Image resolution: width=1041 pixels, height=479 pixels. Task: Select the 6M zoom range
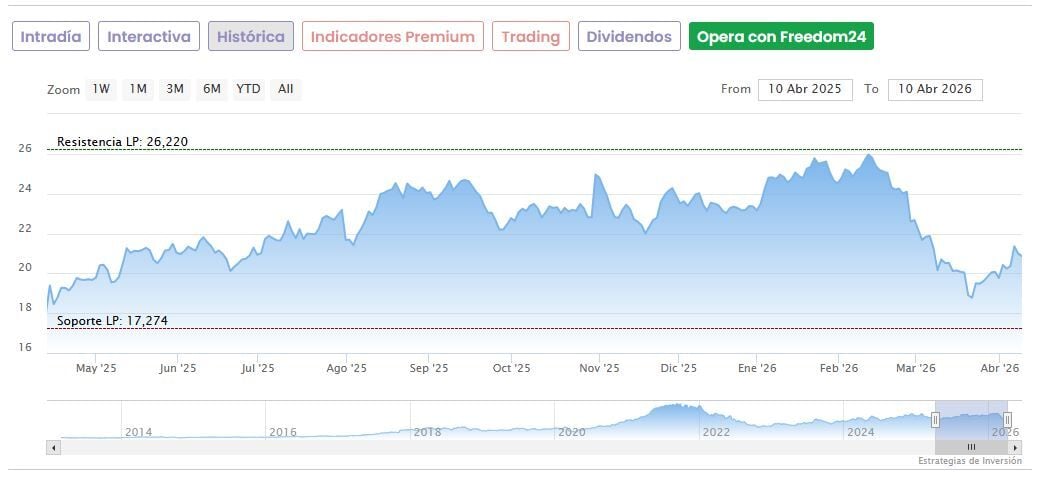[211, 89]
